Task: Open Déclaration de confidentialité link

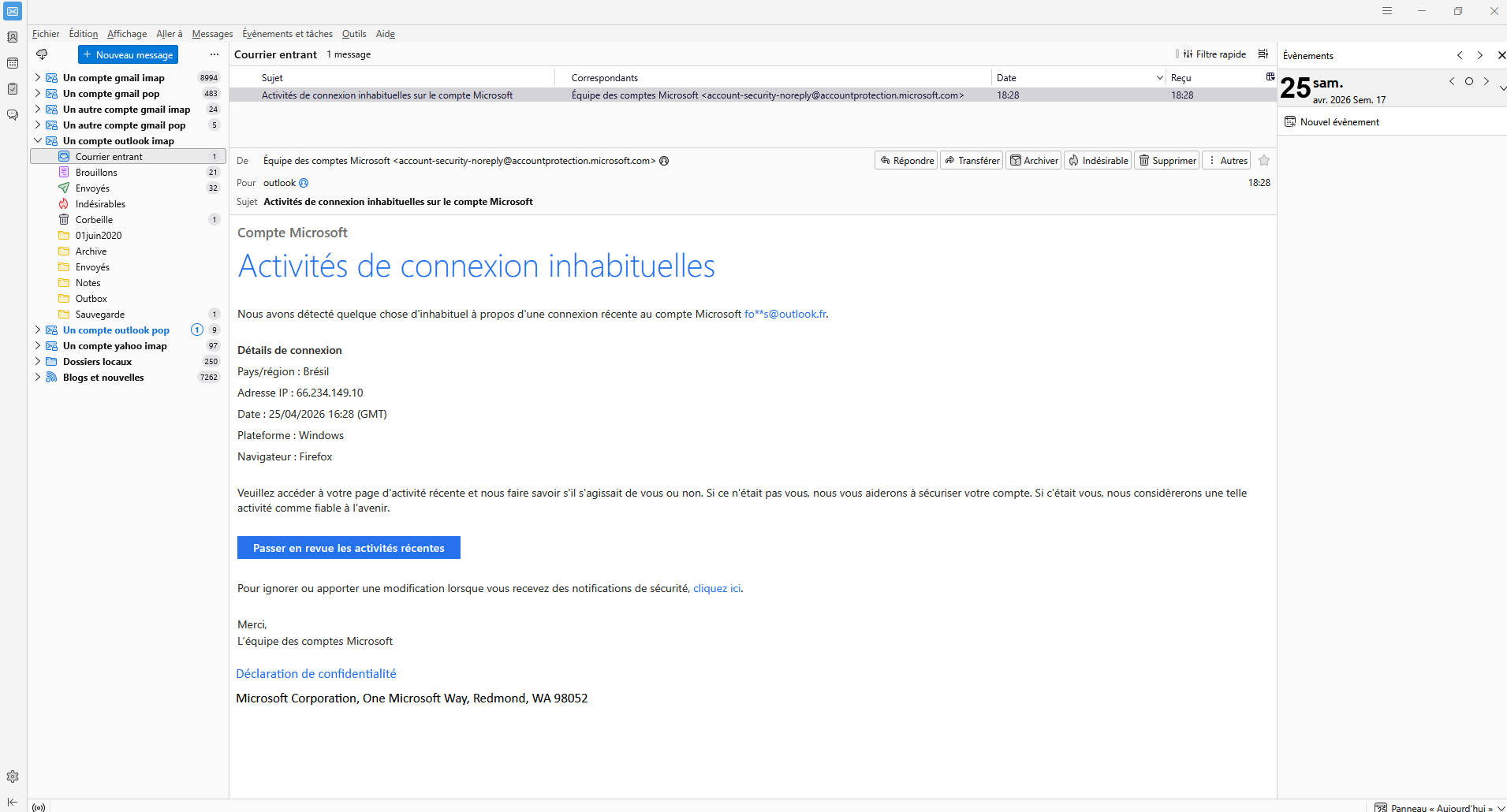Action: pyautogui.click(x=316, y=674)
